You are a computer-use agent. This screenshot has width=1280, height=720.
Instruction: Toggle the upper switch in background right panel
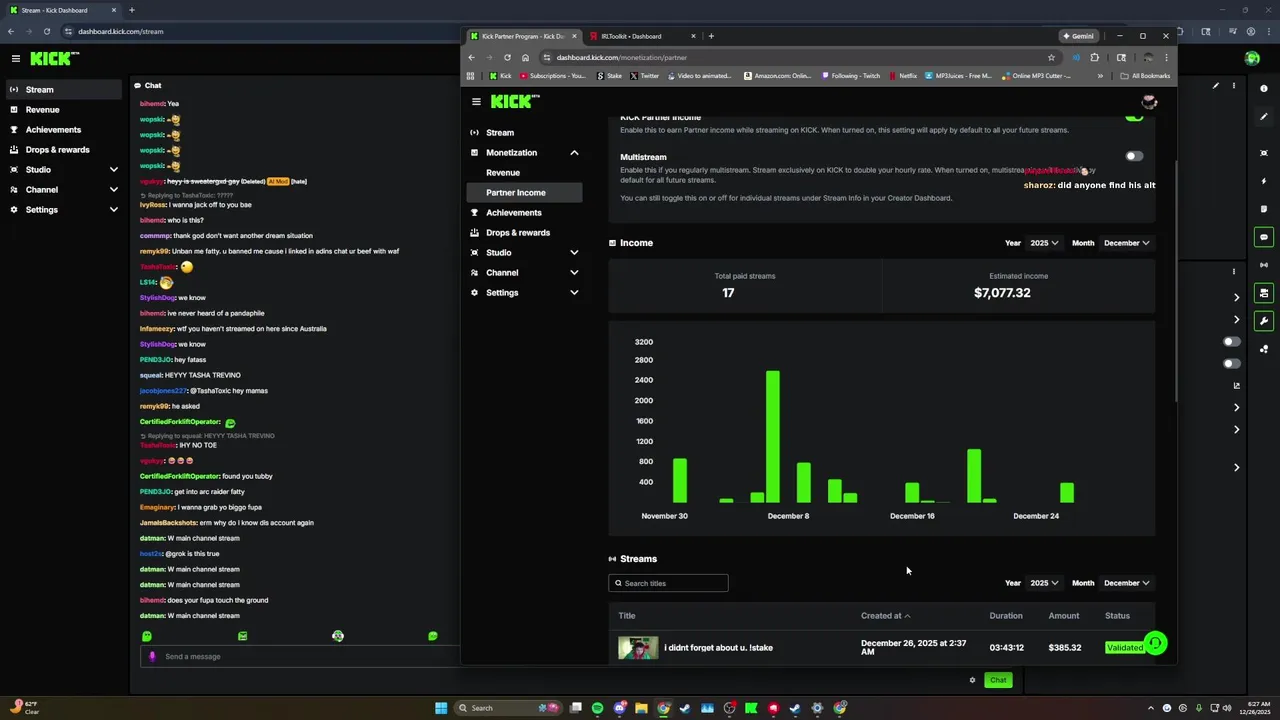coord(1232,341)
